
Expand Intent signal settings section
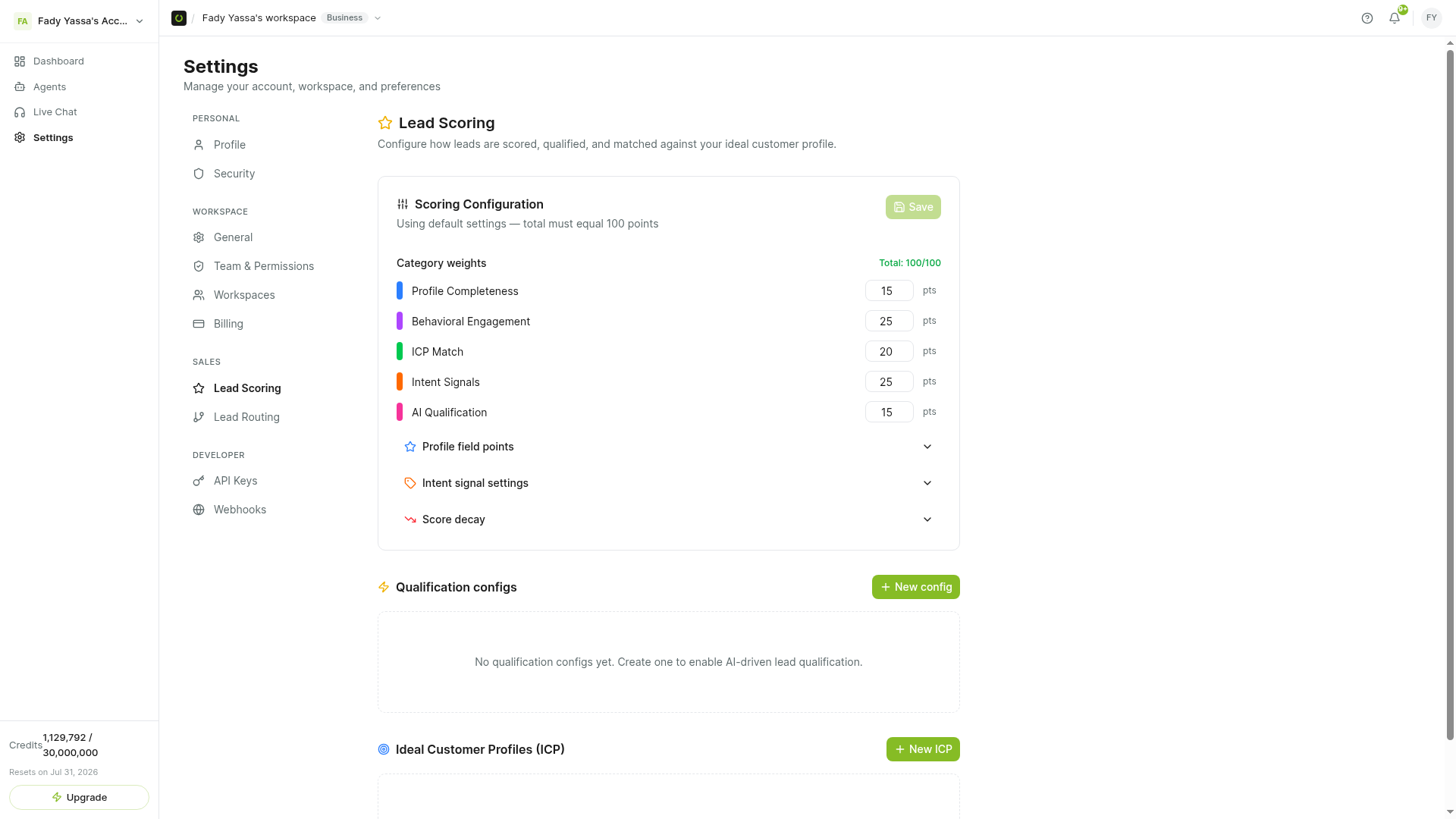click(x=668, y=483)
